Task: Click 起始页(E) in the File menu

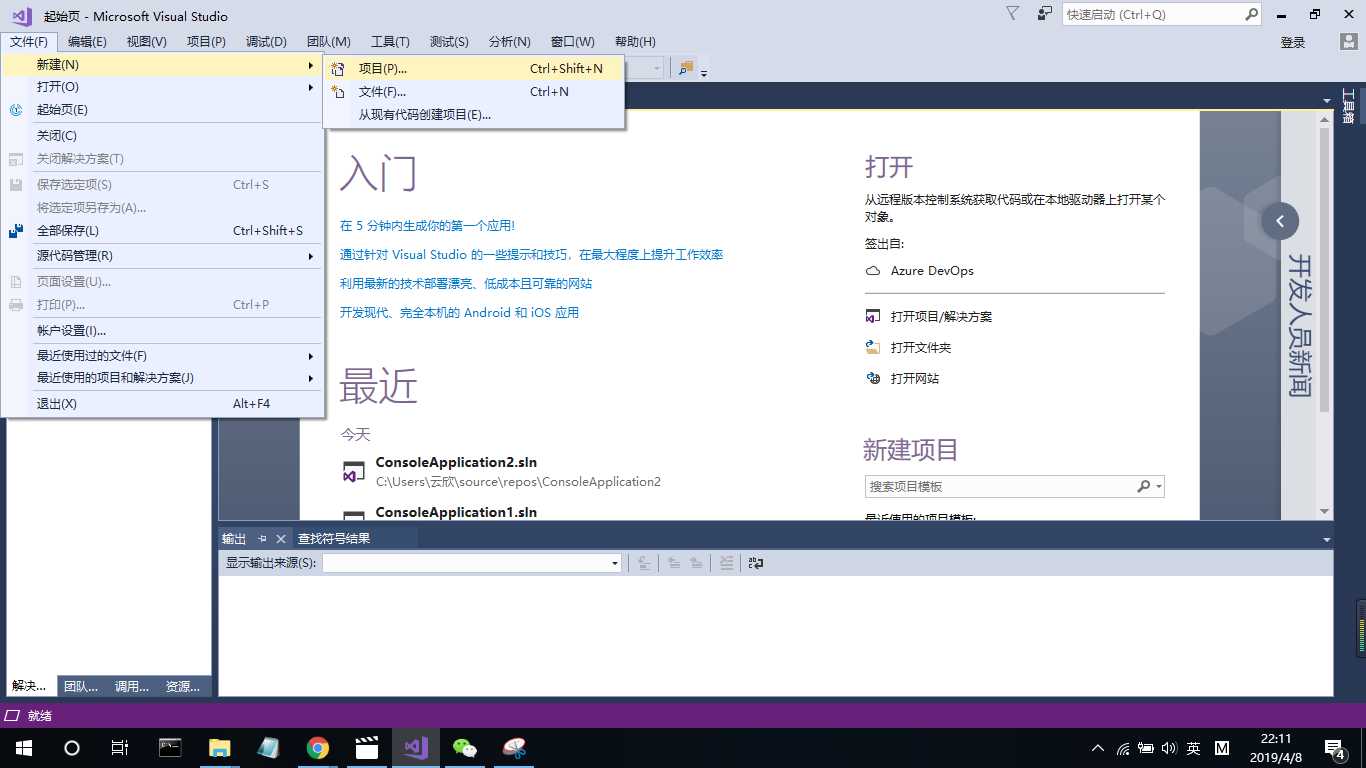Action: [x=162, y=109]
